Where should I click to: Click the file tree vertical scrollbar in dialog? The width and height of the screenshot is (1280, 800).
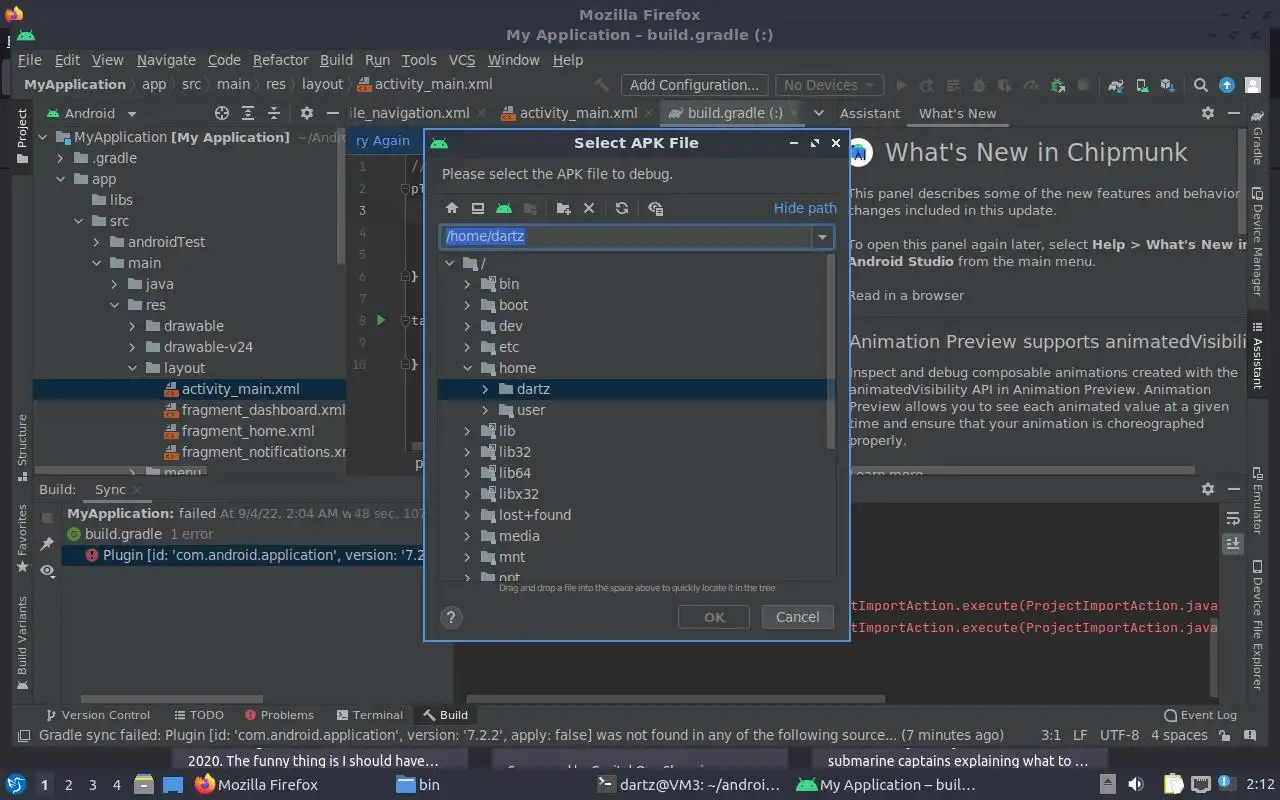[x=831, y=350]
